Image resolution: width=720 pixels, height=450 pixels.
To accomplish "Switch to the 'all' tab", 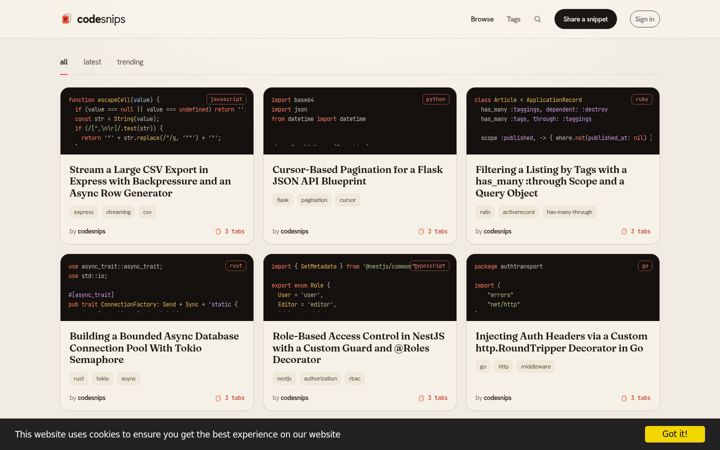I will tap(64, 62).
